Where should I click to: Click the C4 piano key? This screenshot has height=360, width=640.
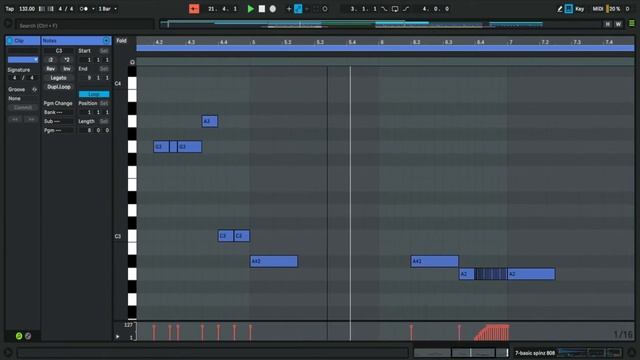pos(132,83)
